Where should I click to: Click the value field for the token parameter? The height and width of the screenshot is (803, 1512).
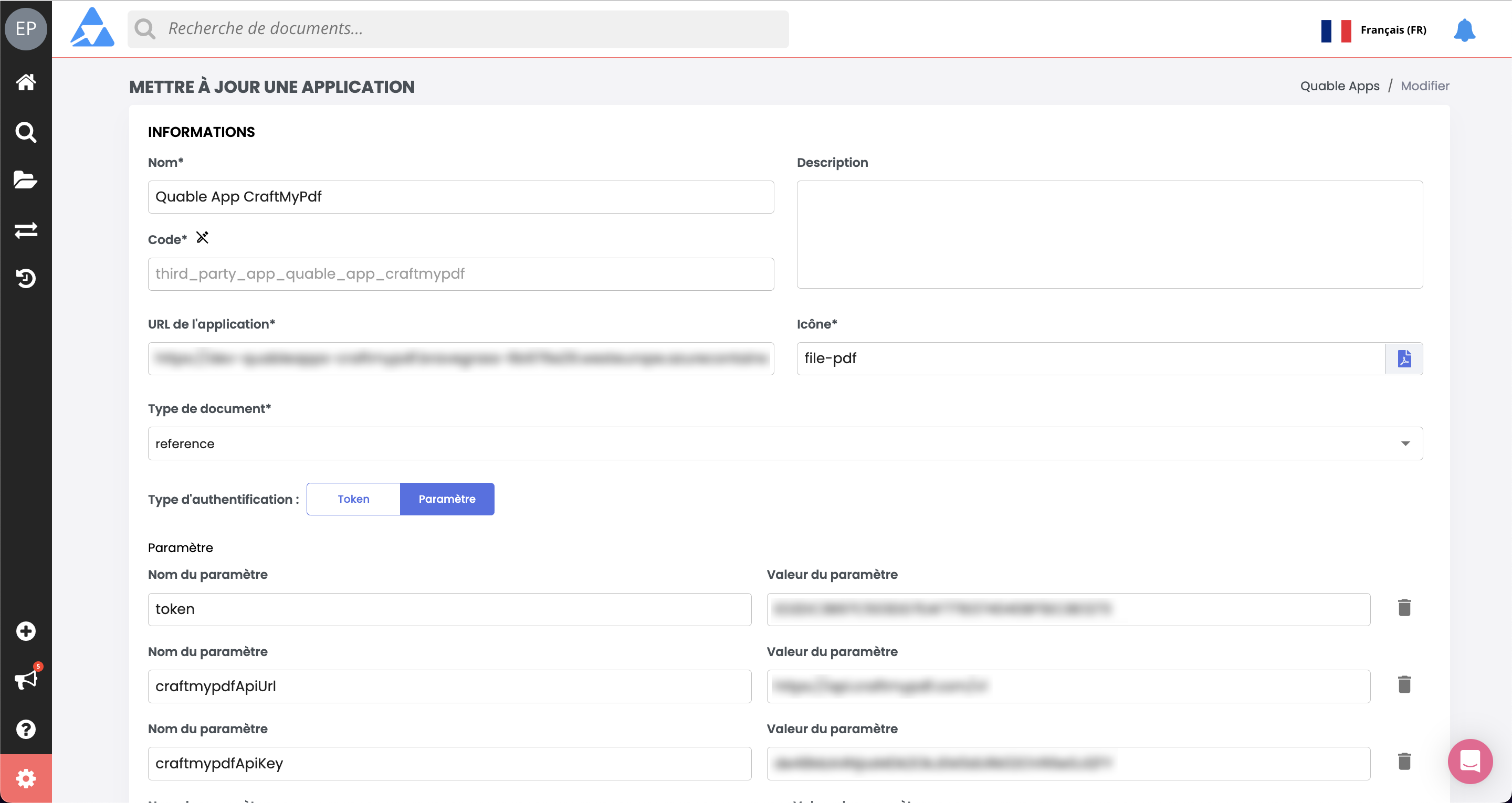pyautogui.click(x=1068, y=609)
